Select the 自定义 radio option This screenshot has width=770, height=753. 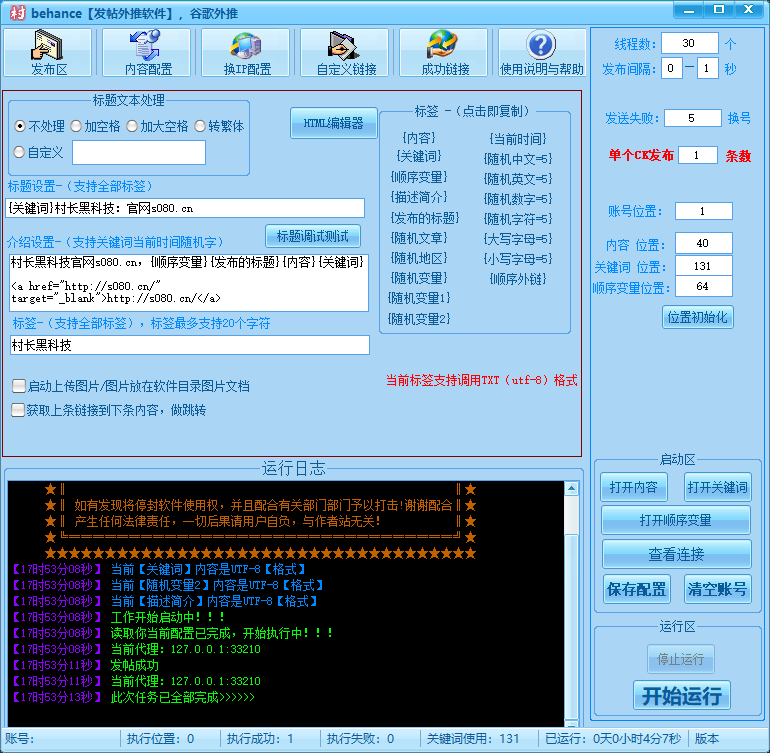point(20,152)
